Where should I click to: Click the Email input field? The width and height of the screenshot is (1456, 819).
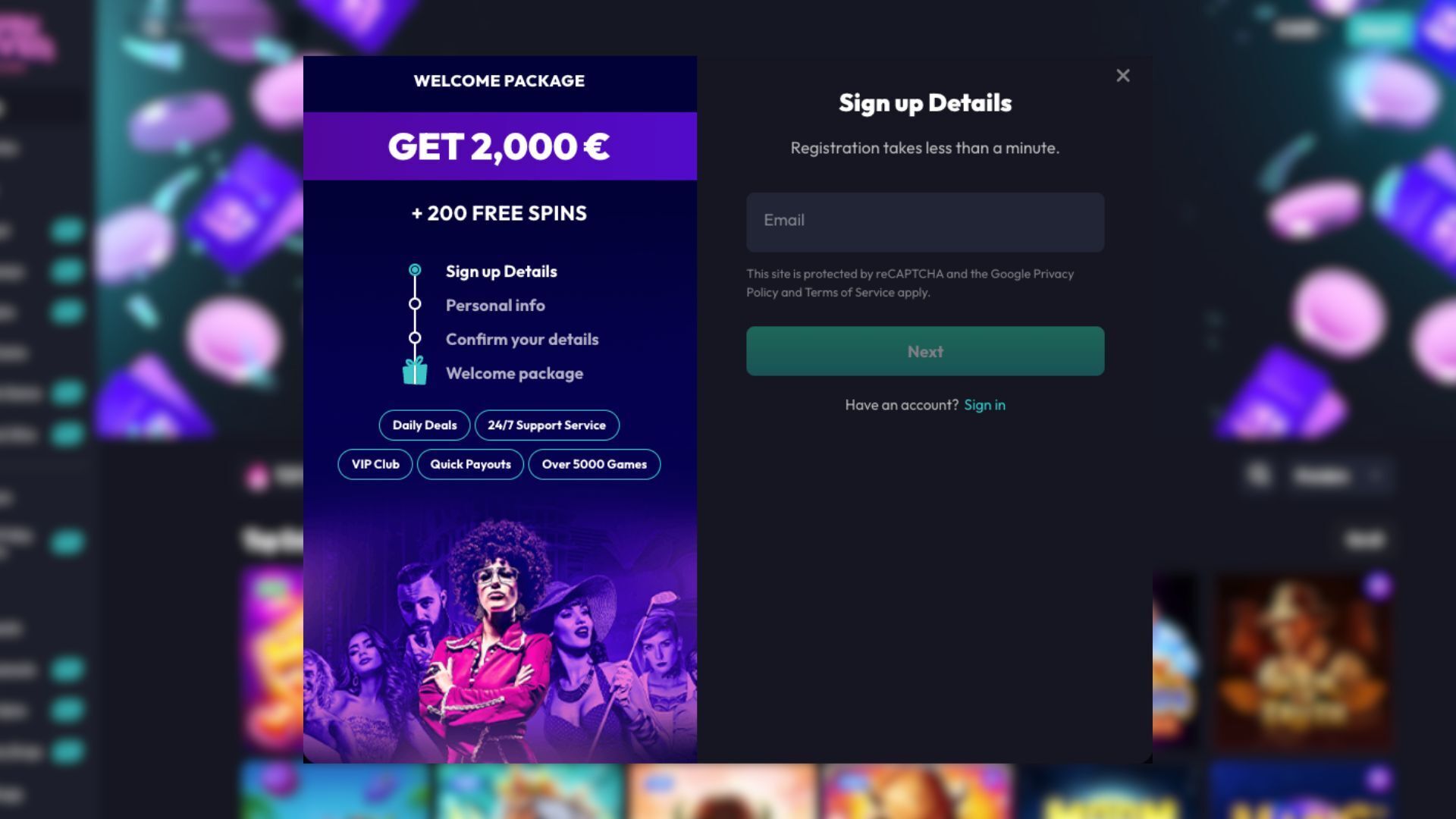(925, 221)
